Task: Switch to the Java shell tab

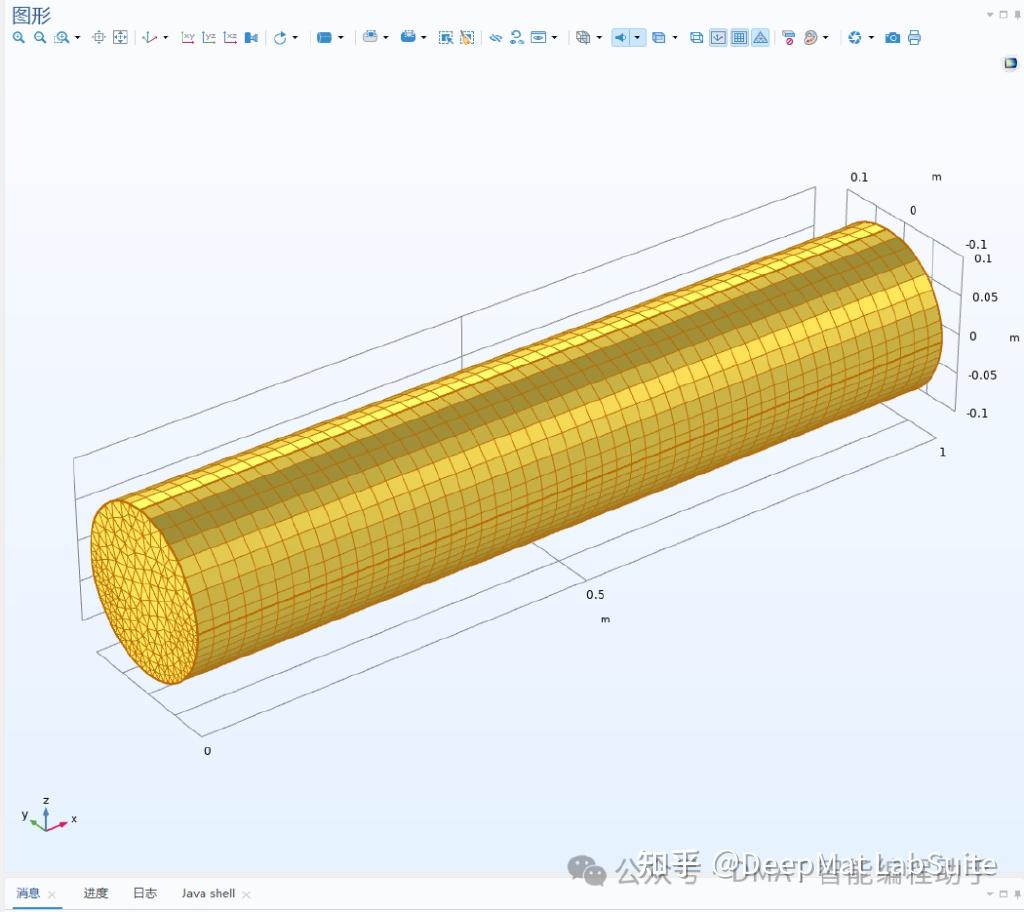Action: pyautogui.click(x=207, y=893)
